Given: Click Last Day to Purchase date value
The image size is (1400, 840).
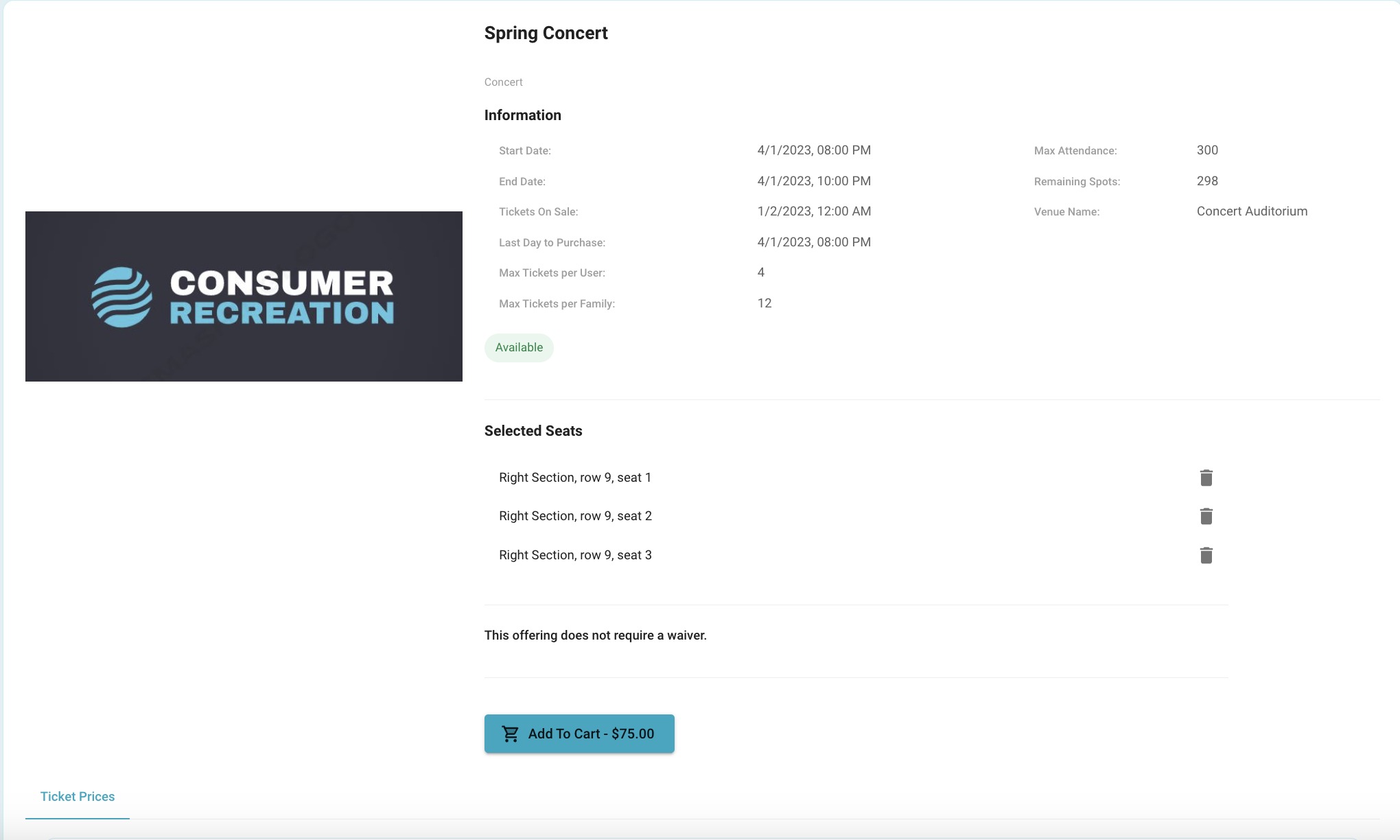Looking at the screenshot, I should (814, 242).
